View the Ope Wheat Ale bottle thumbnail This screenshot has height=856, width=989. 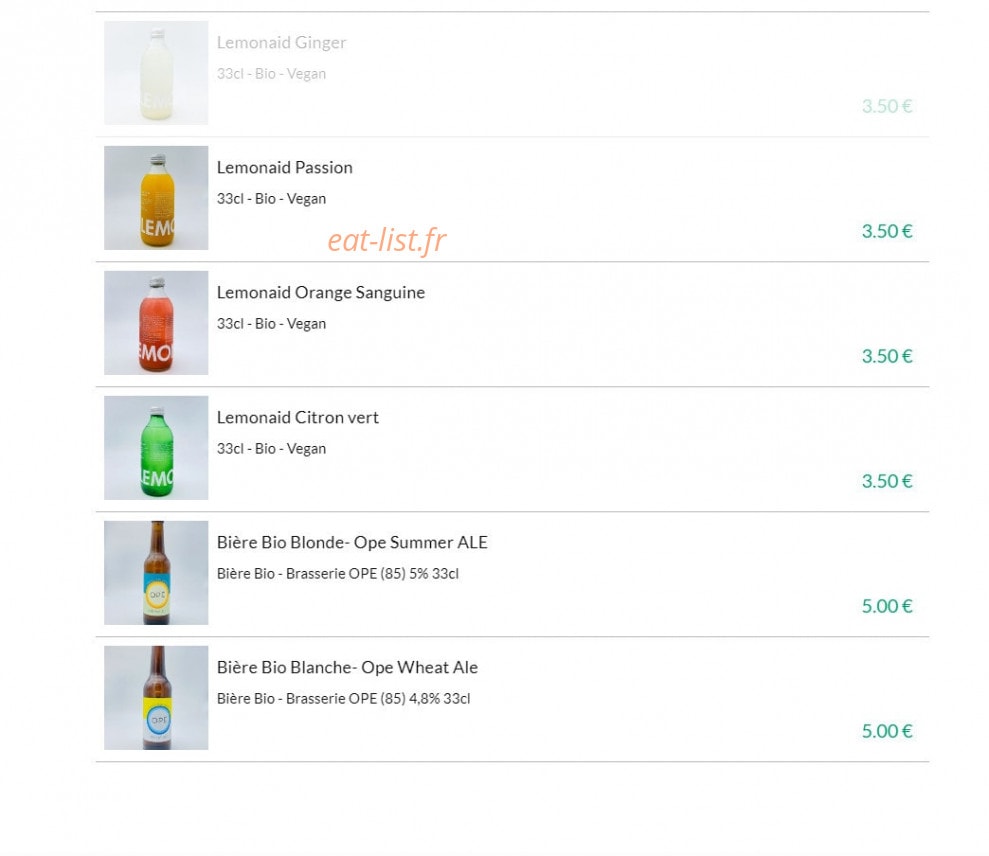[x=156, y=697]
